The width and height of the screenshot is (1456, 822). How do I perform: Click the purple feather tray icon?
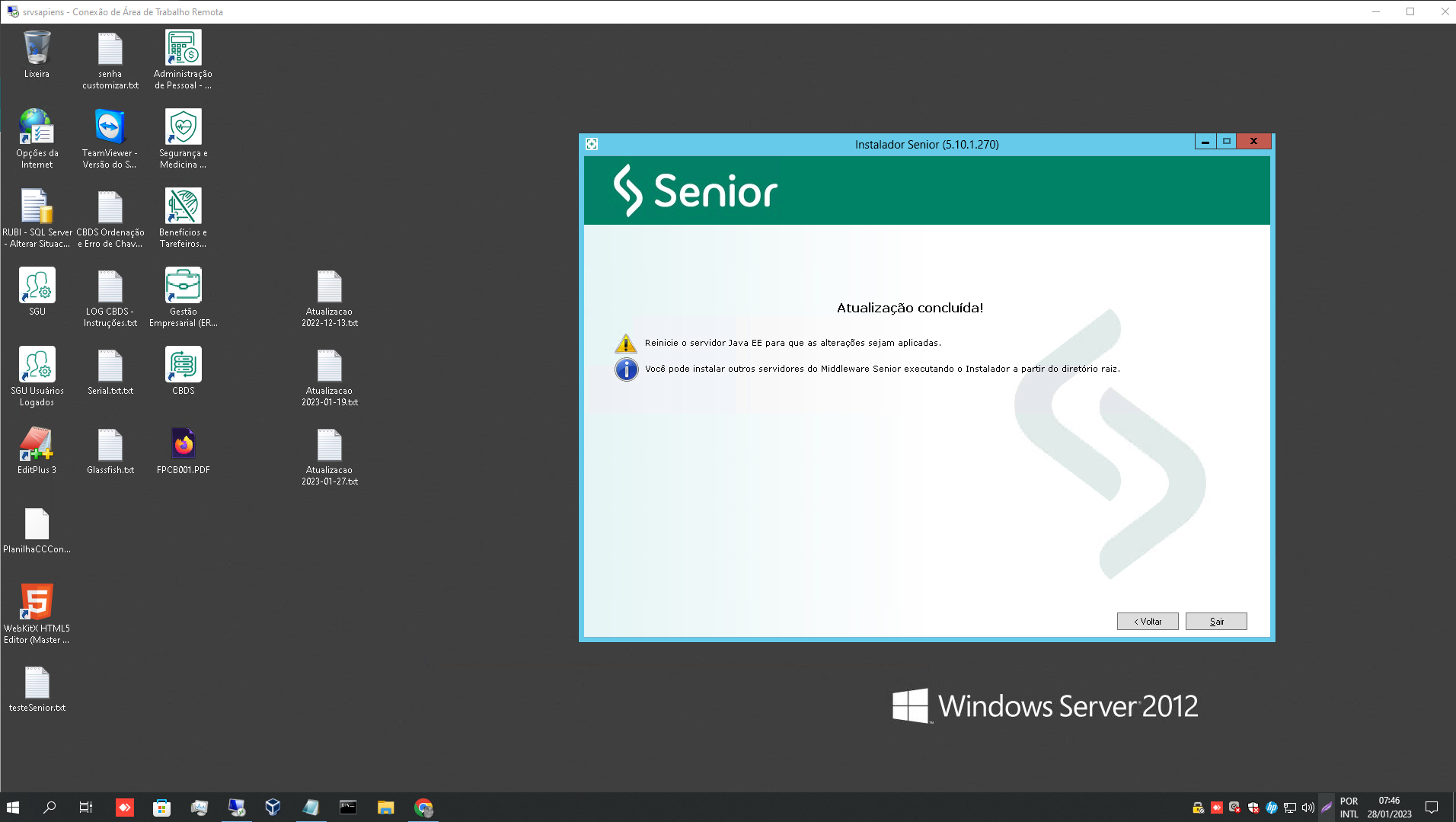[x=1327, y=808]
